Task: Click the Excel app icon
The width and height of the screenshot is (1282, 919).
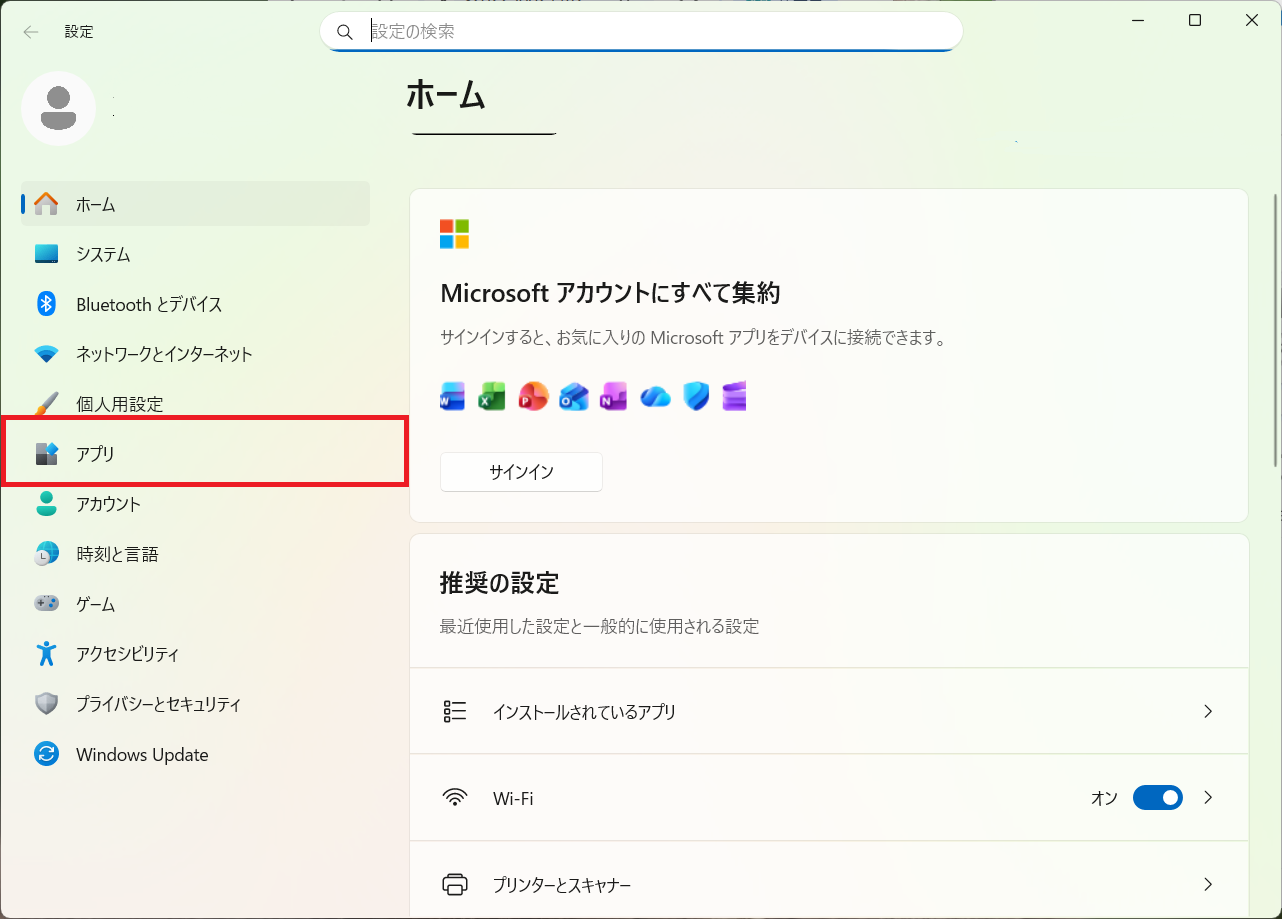Action: 493,396
